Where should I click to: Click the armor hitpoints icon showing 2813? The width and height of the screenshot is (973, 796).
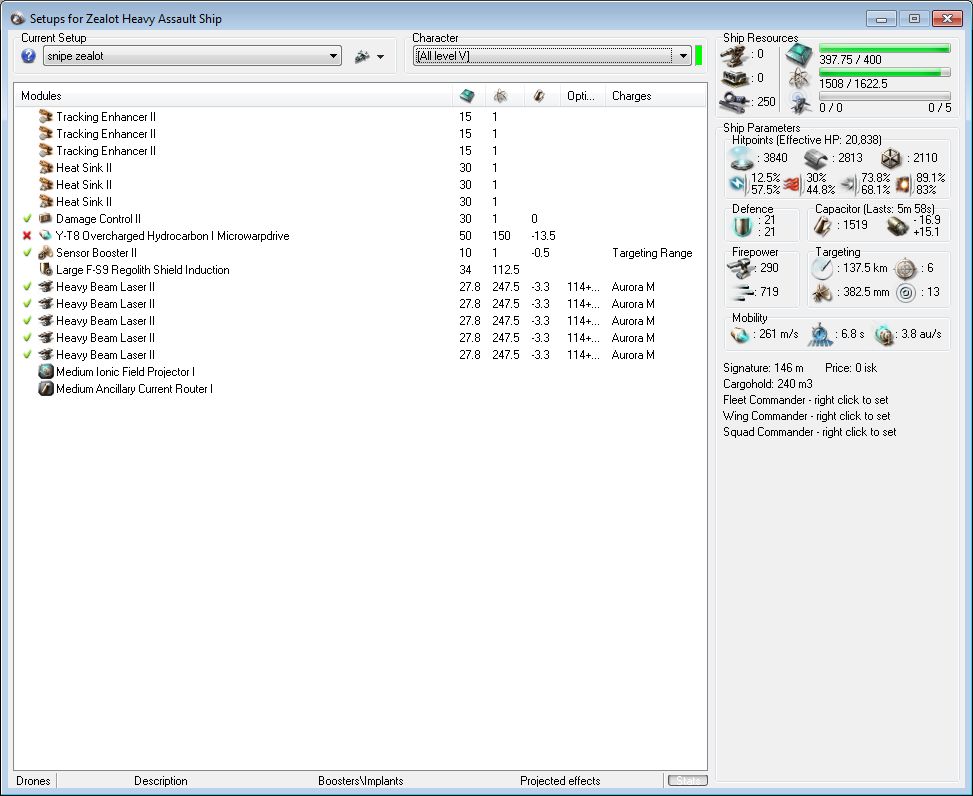(816, 158)
